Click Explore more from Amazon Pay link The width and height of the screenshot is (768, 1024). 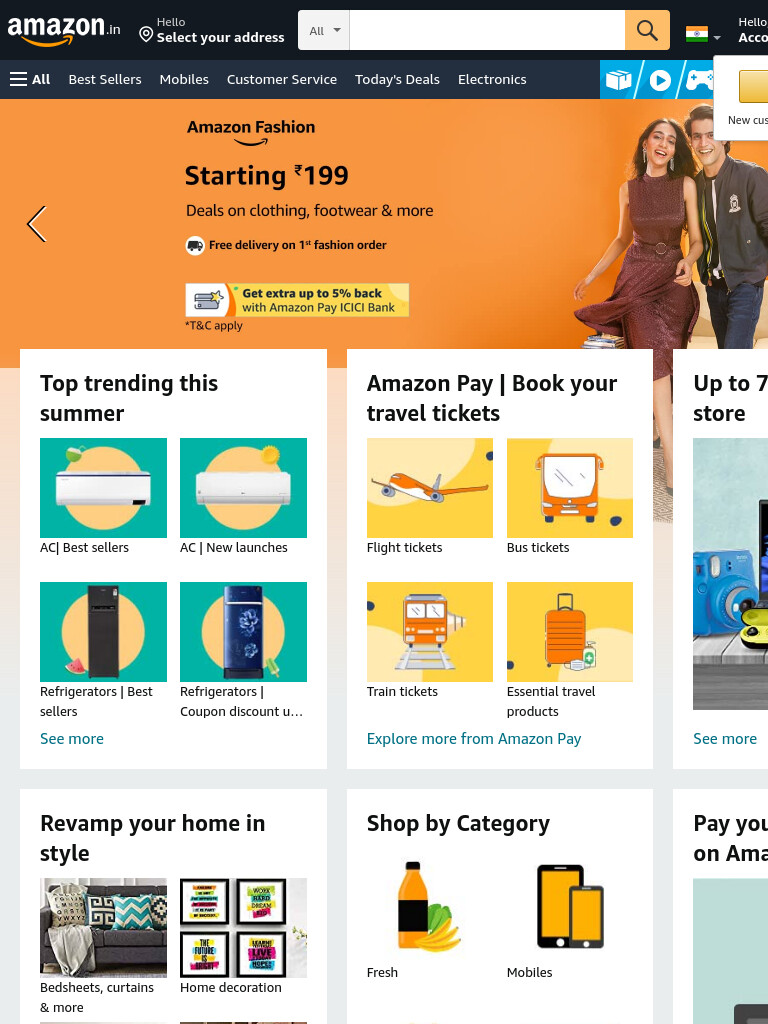point(473,739)
